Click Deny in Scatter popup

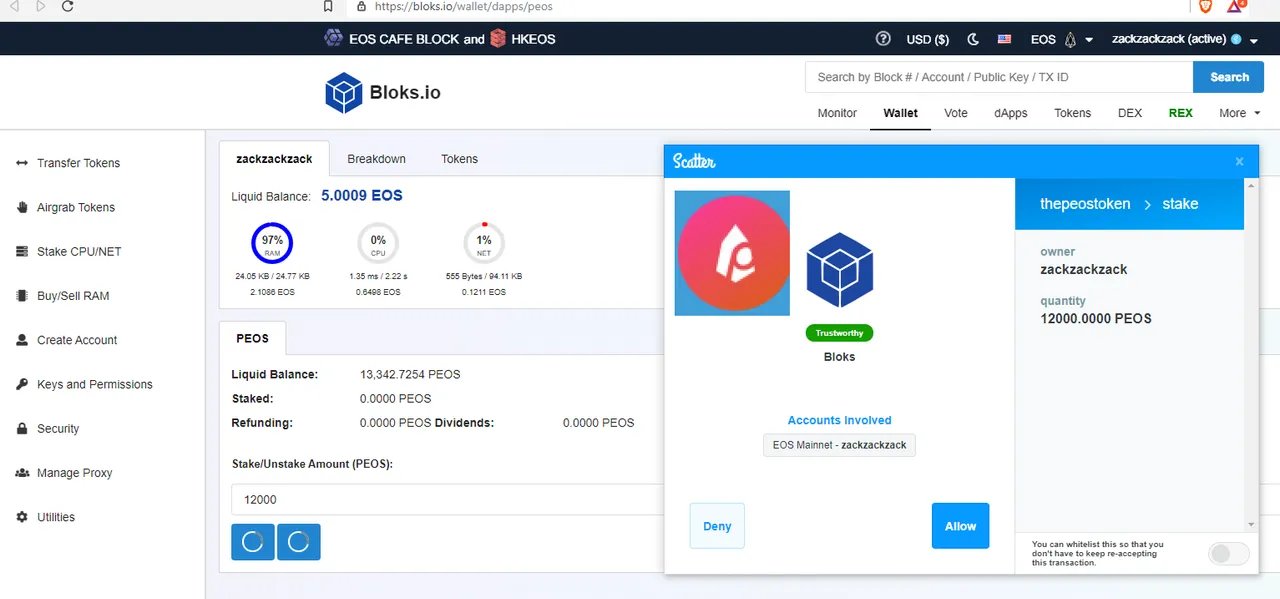(x=717, y=526)
